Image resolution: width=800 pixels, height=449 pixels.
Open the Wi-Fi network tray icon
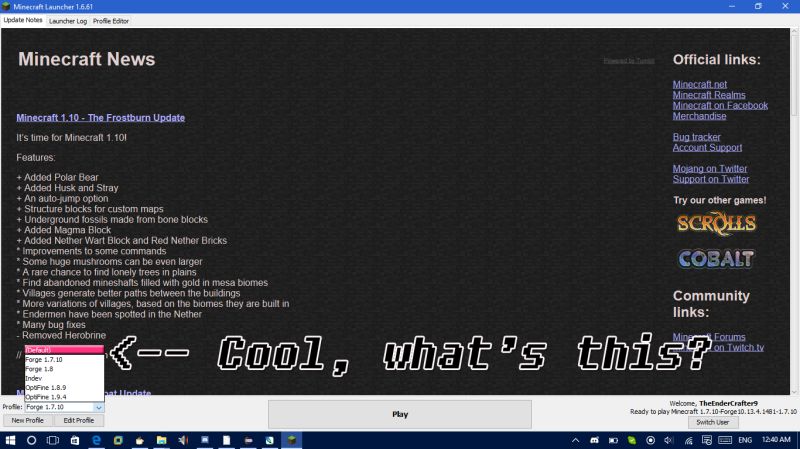[688, 440]
